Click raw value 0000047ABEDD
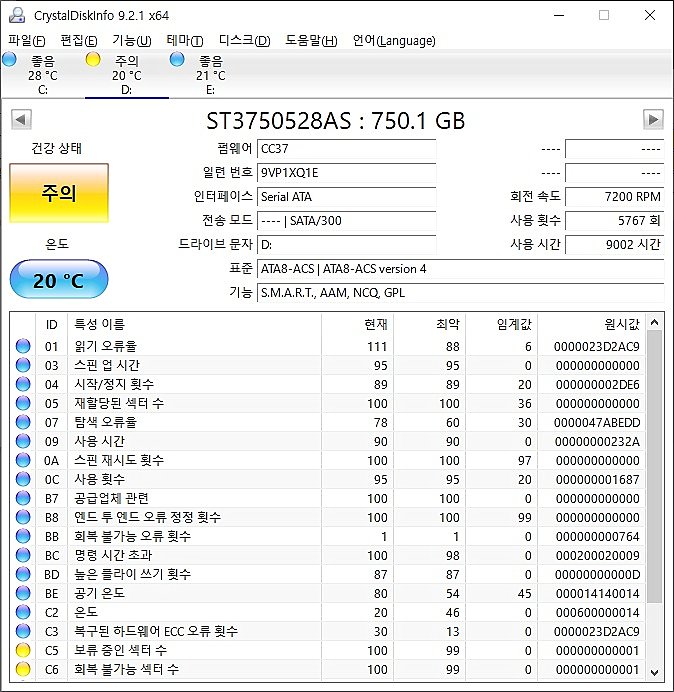The width and height of the screenshot is (674, 692). click(x=597, y=422)
